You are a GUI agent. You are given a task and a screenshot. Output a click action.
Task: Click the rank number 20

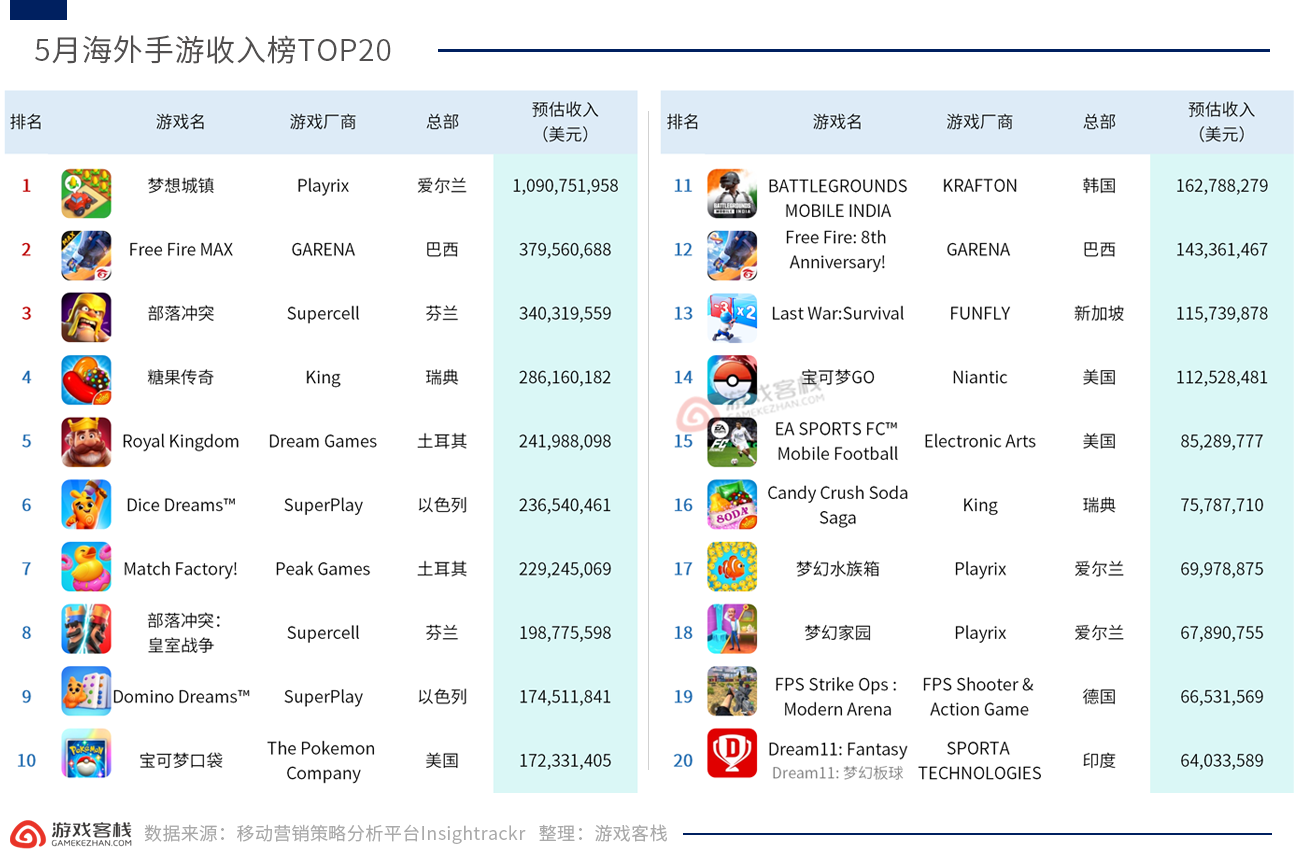683,761
